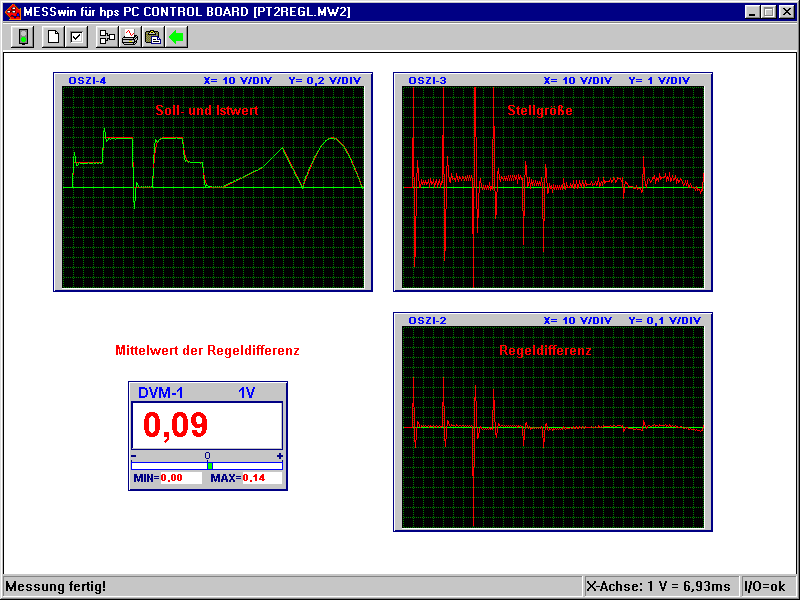Screen dimensions: 800x600
Task: Click the DVM-1 bar graph indicator
Action: pos(207,465)
